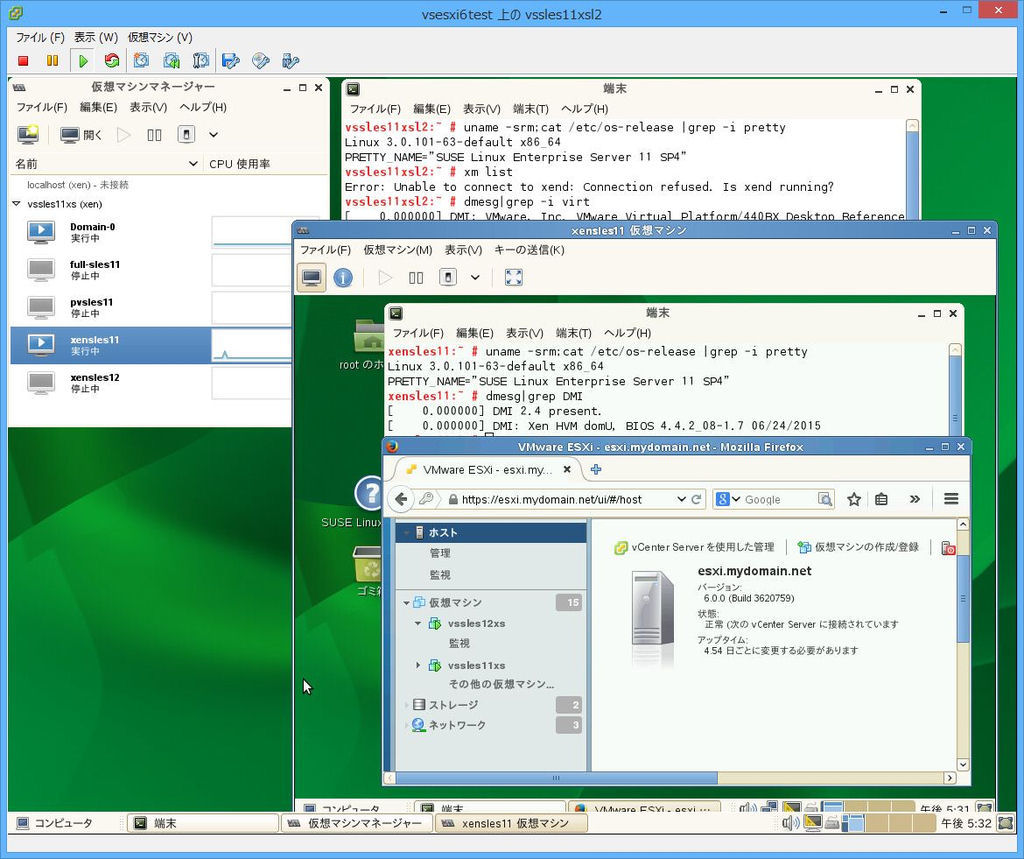Viewport: 1024px width, 859px height.
Task: Select the xensles12 virtual machine
Action: pyautogui.click(x=150, y=383)
